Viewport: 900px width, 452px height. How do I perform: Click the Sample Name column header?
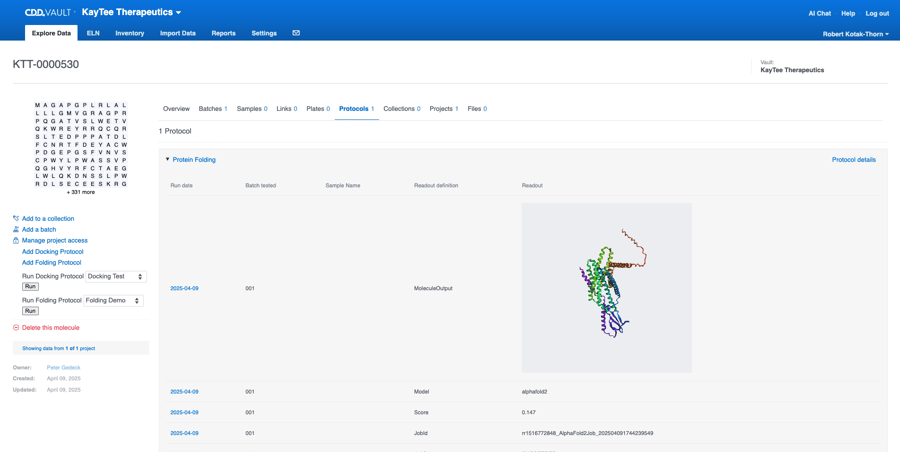[343, 186]
